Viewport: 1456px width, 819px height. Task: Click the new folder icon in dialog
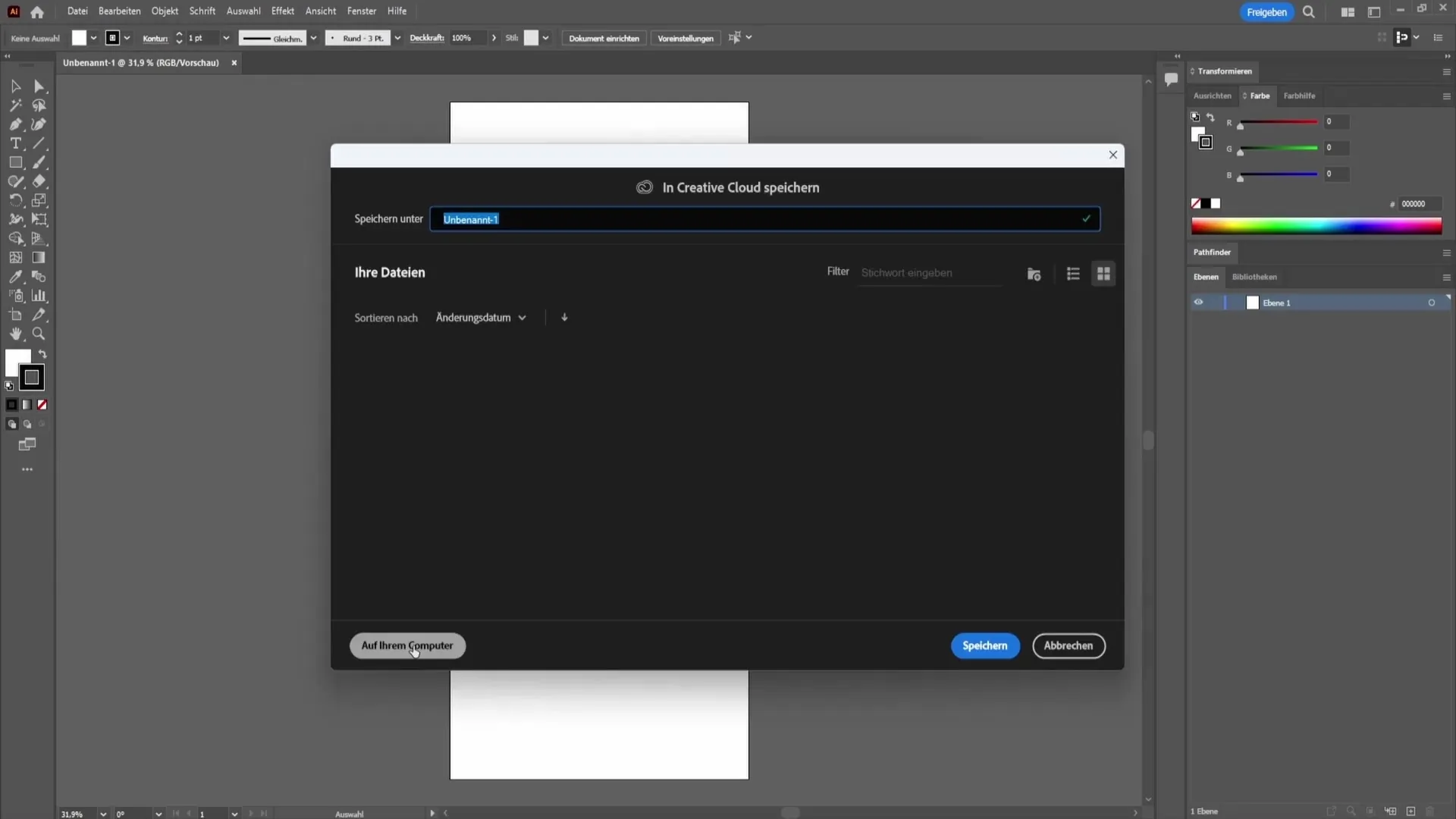tap(1034, 274)
